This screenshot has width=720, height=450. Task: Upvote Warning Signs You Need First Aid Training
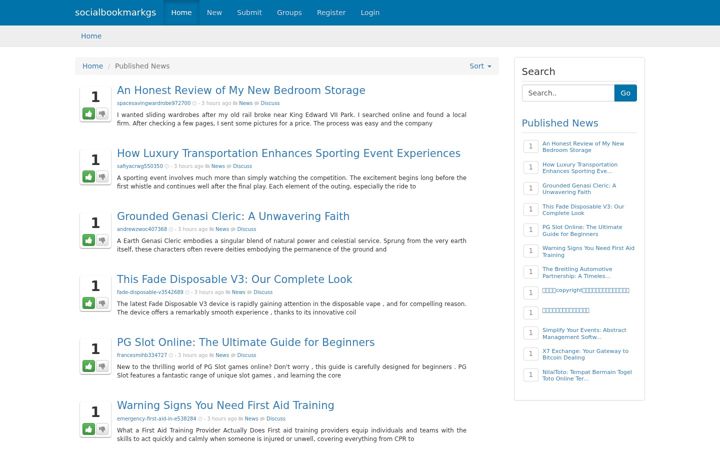point(89,429)
